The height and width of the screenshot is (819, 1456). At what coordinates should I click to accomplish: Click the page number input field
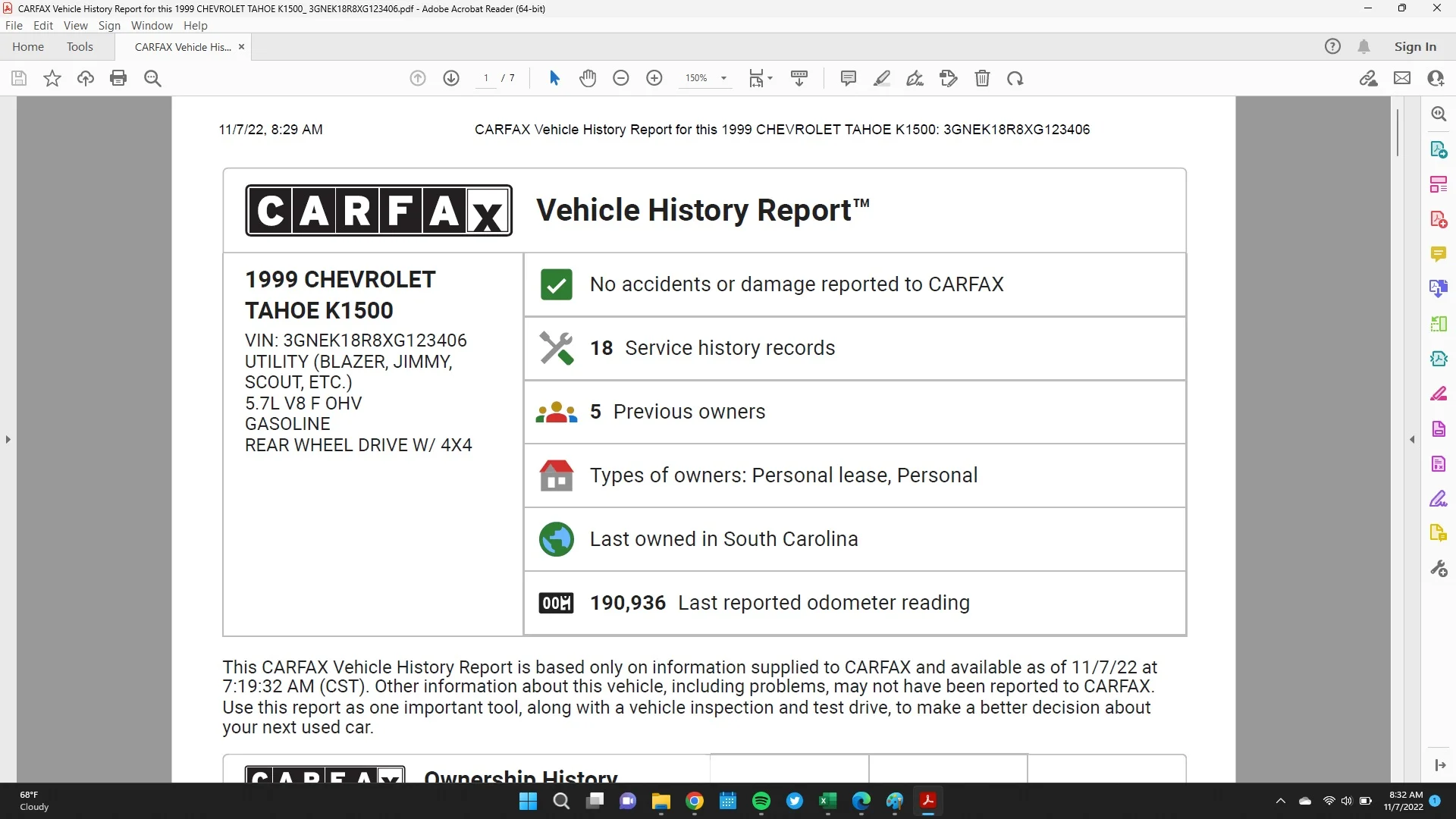point(486,78)
